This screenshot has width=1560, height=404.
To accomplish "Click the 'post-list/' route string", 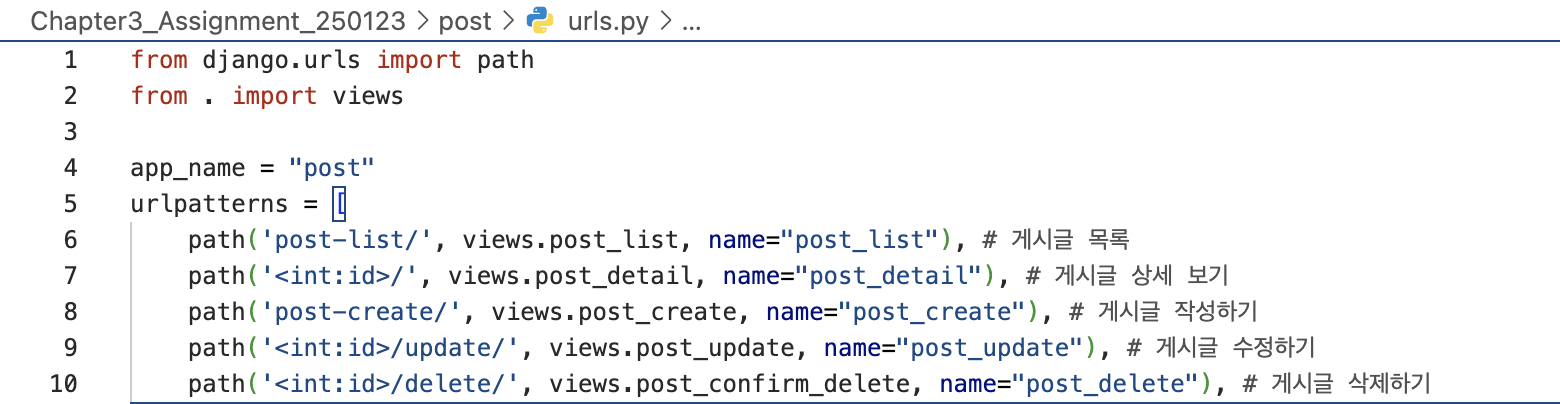I will (347, 240).
